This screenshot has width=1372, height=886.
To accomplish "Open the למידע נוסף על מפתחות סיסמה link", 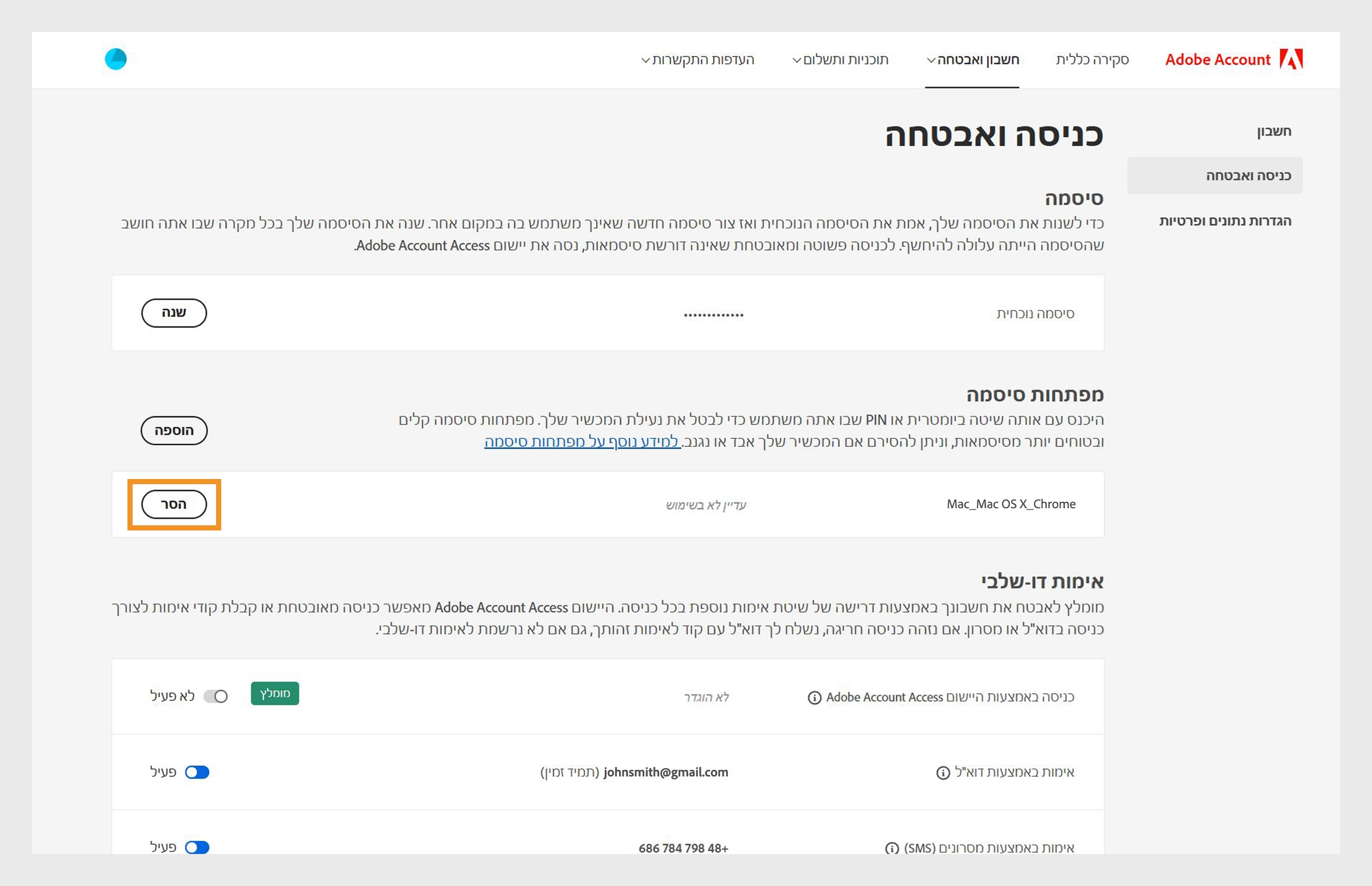I will click(582, 441).
